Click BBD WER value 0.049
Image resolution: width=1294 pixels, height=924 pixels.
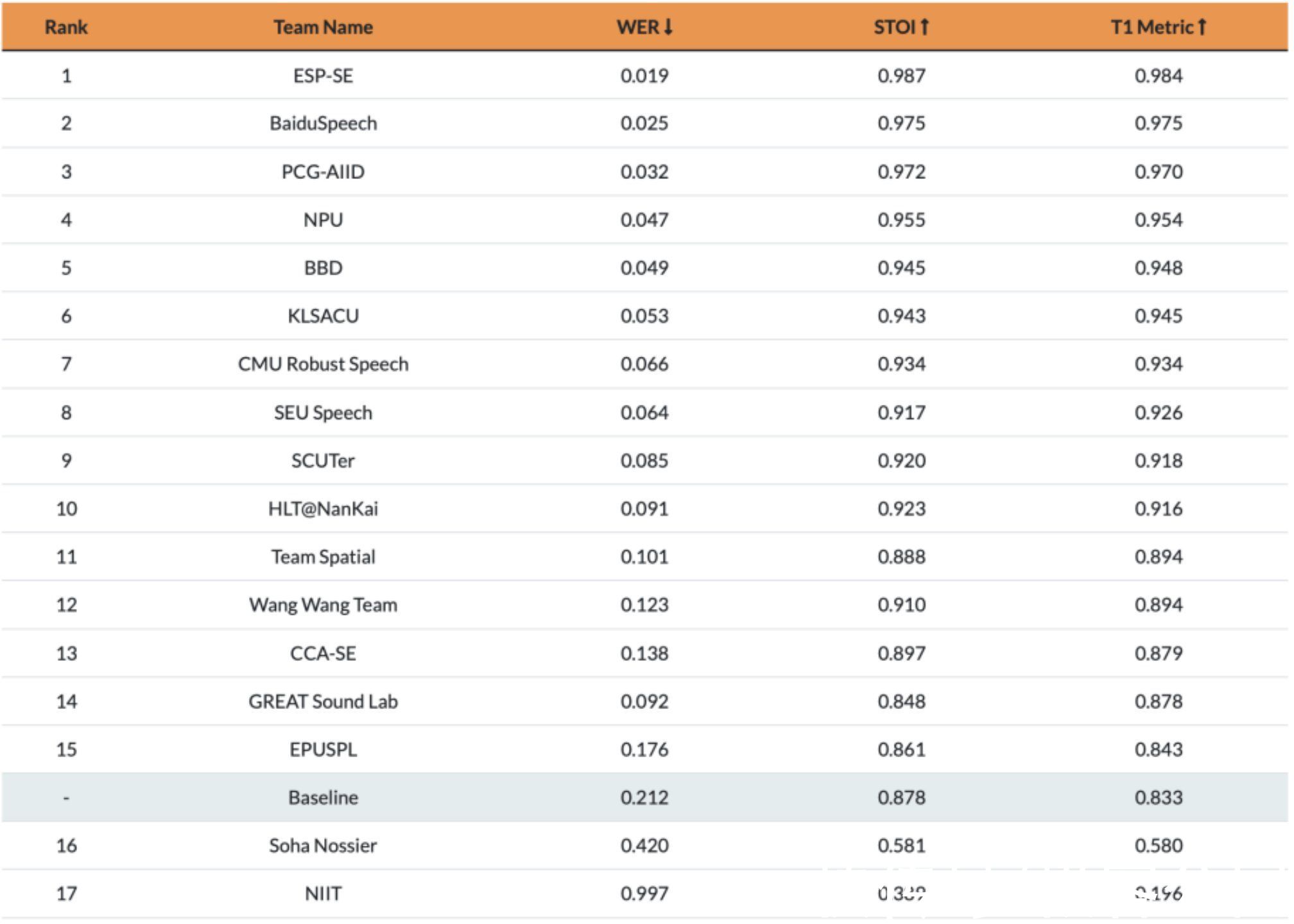click(x=644, y=268)
